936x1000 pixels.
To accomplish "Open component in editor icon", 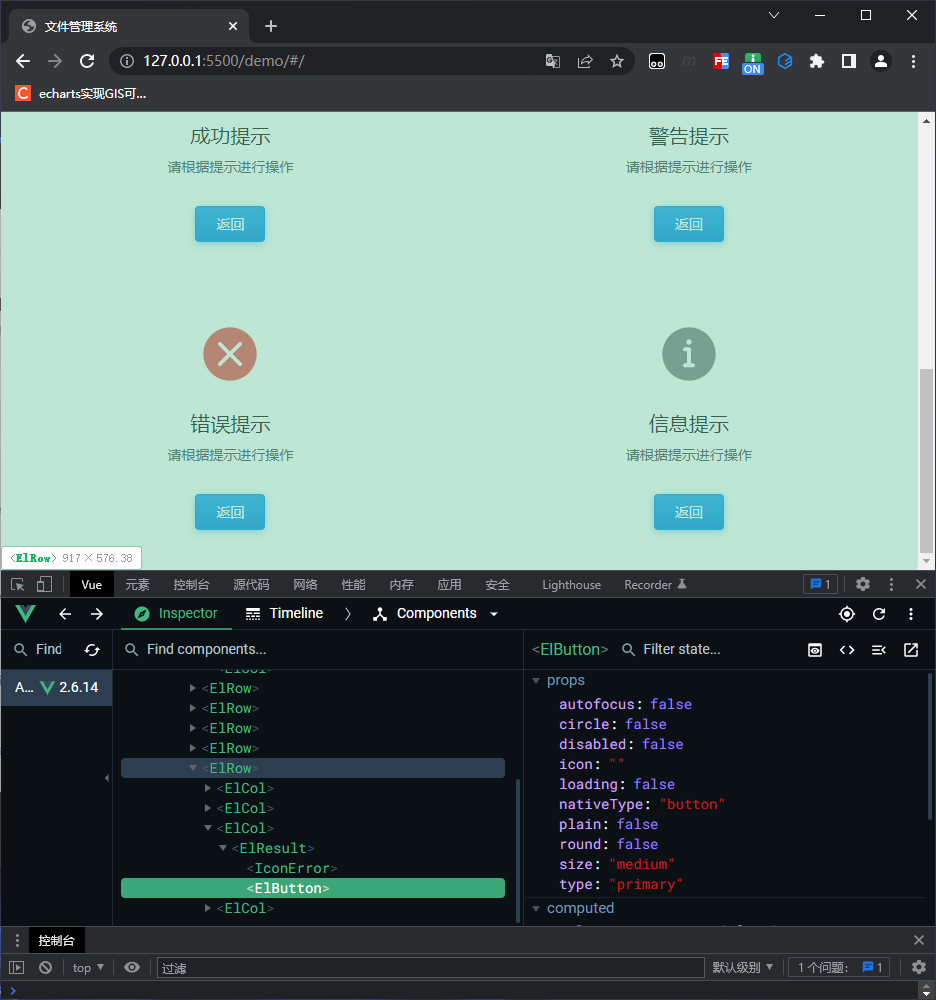I will (911, 650).
